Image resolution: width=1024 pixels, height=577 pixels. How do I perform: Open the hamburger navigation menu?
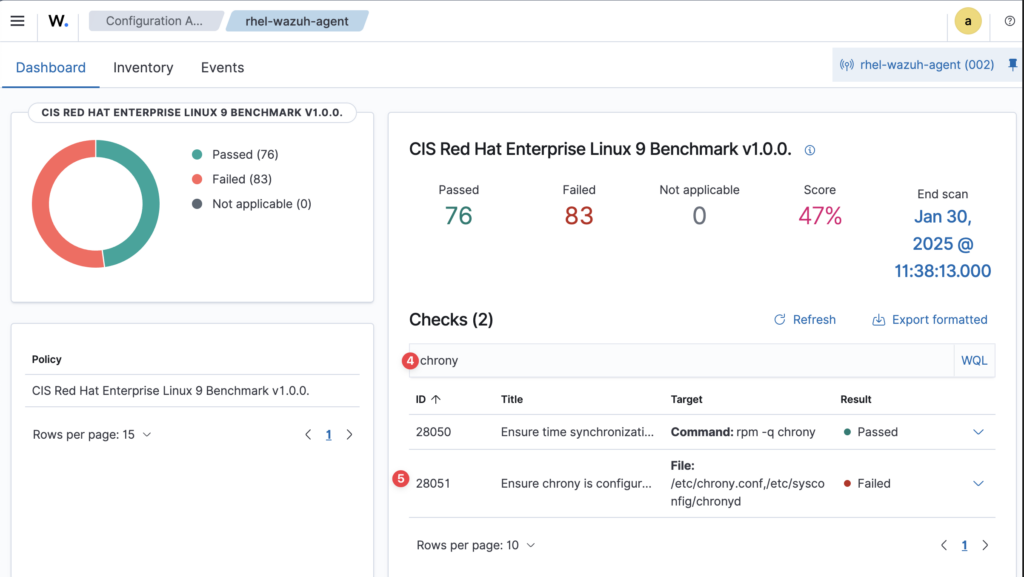18,21
